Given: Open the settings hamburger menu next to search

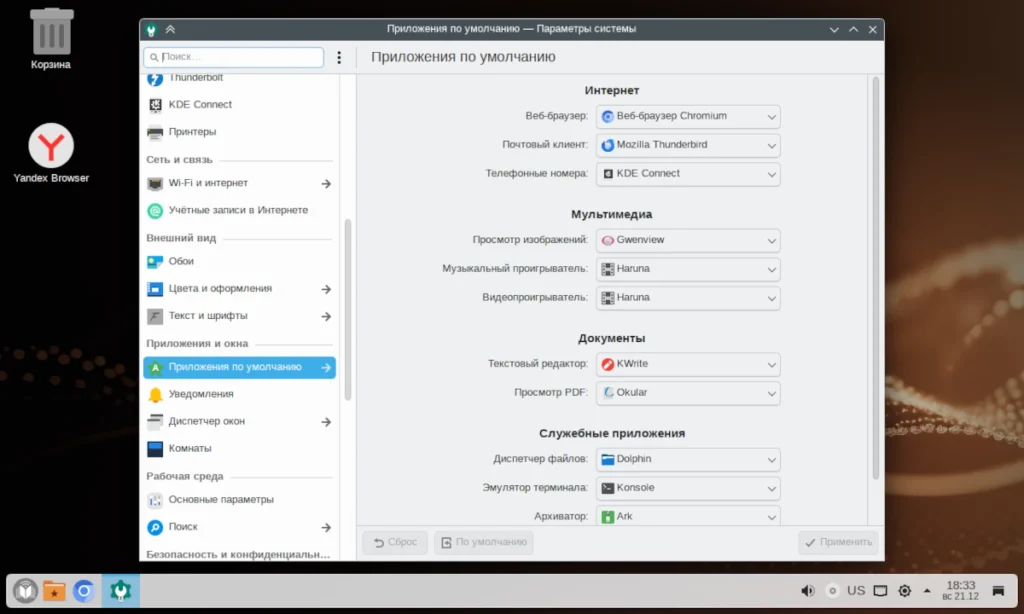Looking at the screenshot, I should tap(339, 57).
